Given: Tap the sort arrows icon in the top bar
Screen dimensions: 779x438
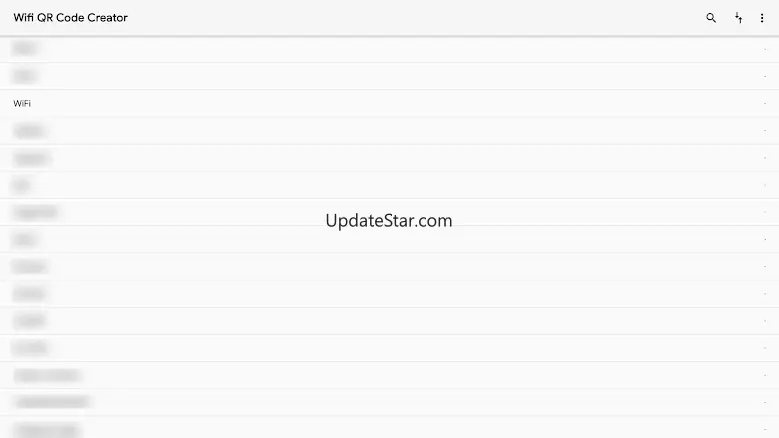Looking at the screenshot, I should [738, 18].
